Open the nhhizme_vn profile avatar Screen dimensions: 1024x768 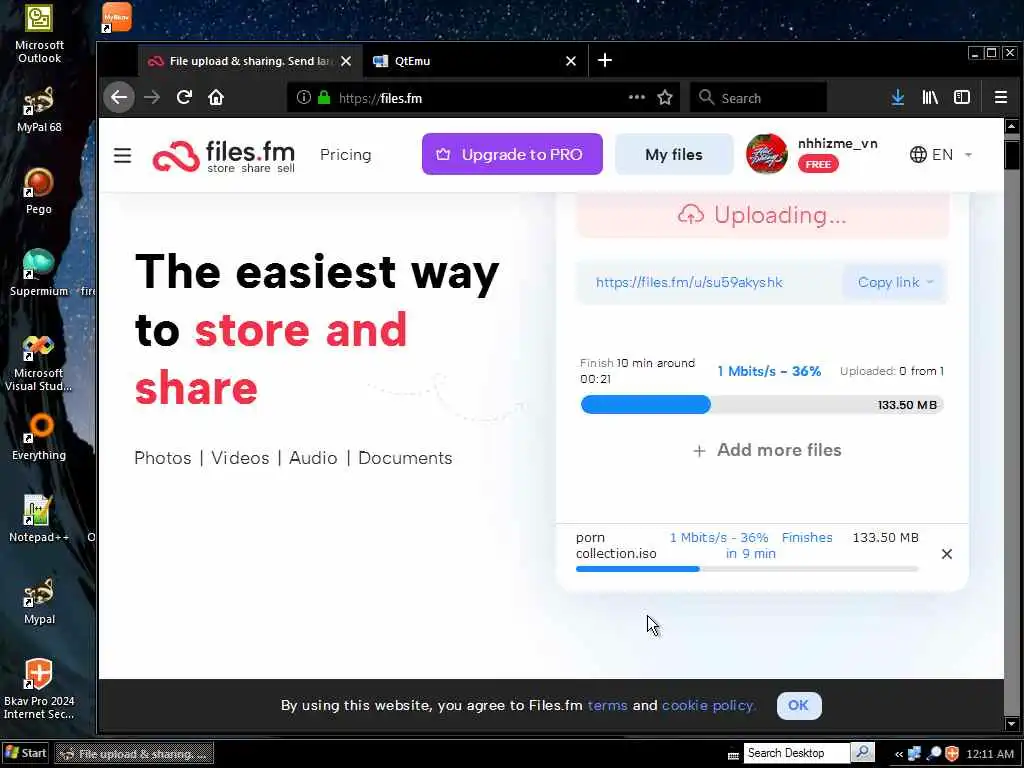point(767,154)
